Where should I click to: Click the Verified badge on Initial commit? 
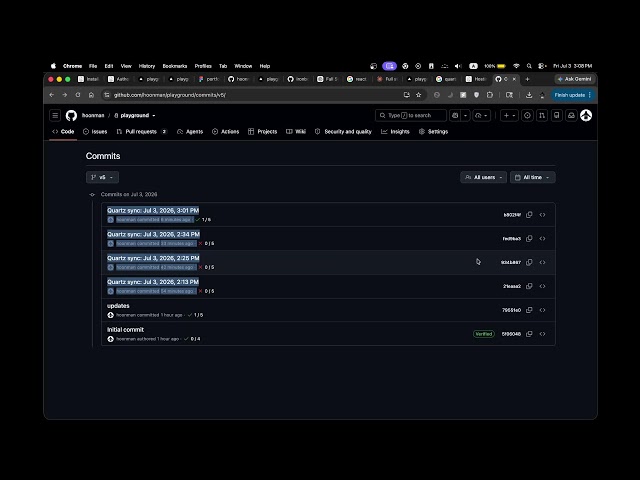tap(484, 334)
